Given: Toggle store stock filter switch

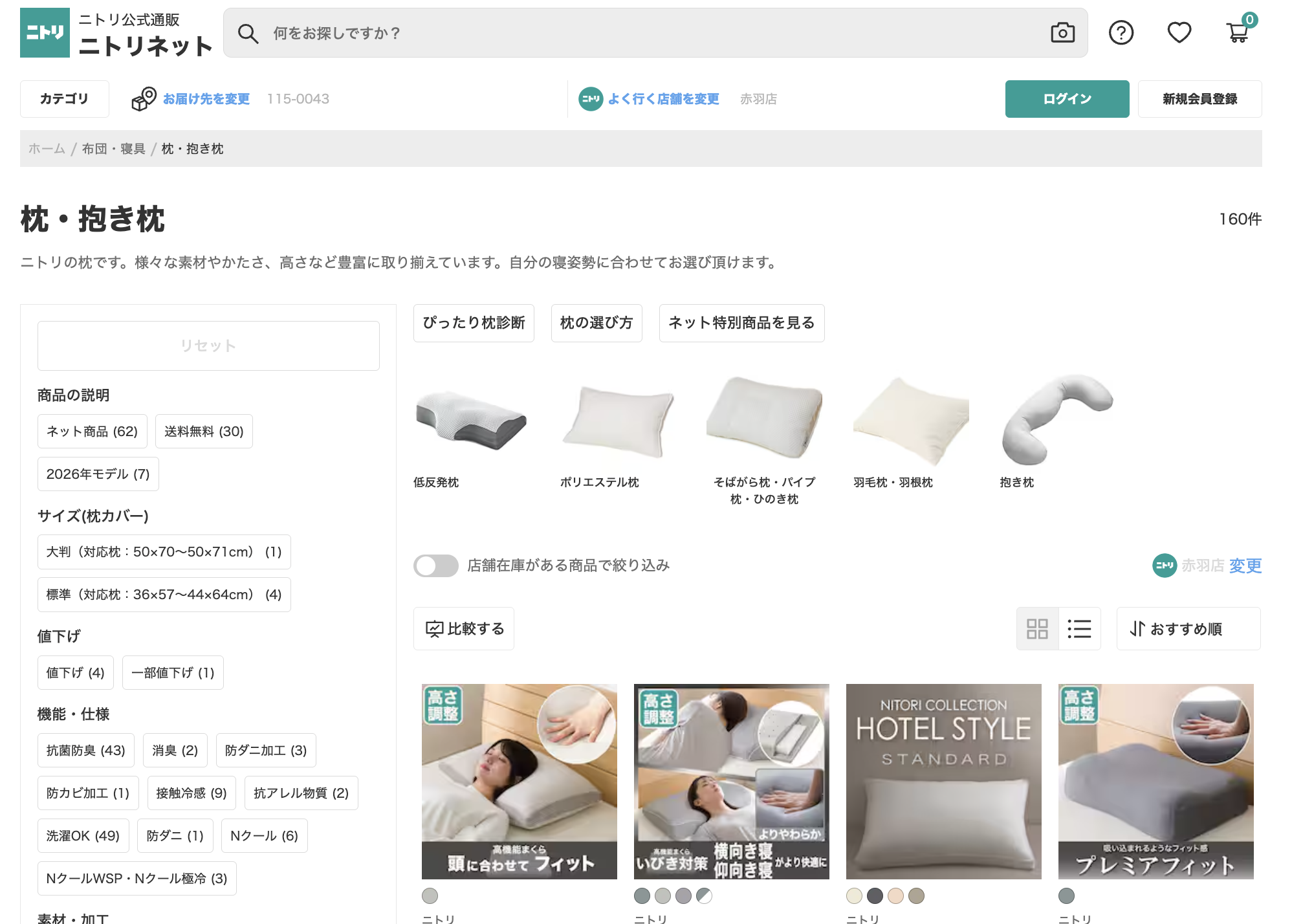Looking at the screenshot, I should (x=436, y=566).
